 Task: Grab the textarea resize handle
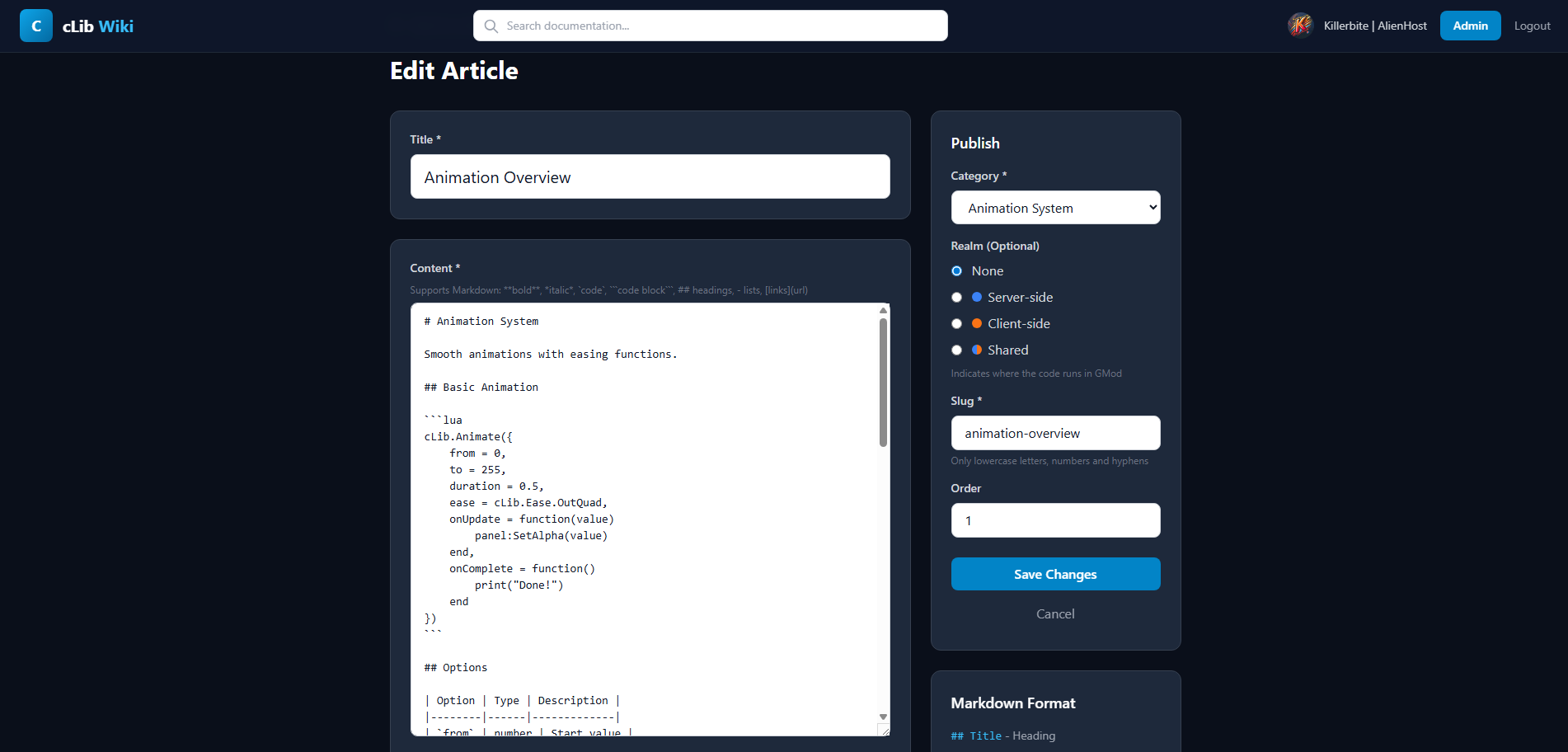pos(884,730)
